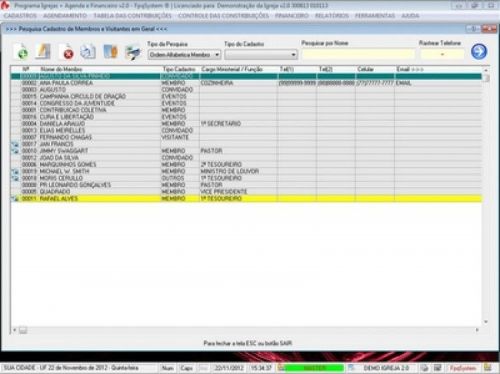
Task: Click the blue round arrow exit button
Action: [x=479, y=51]
